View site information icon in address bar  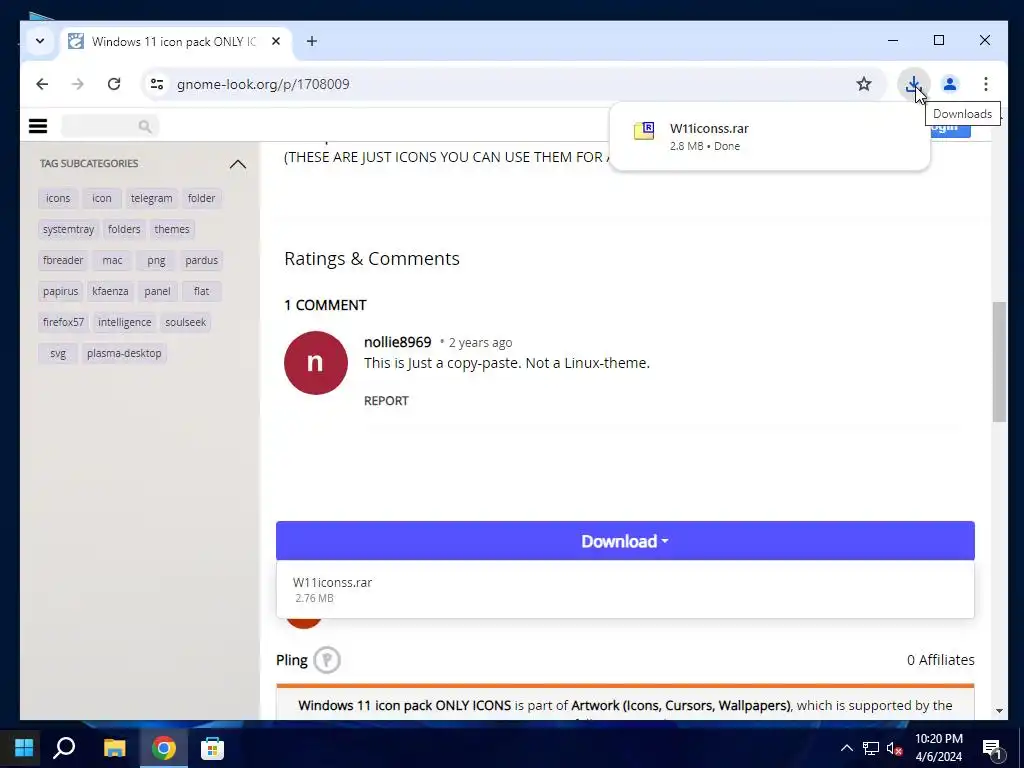click(157, 84)
